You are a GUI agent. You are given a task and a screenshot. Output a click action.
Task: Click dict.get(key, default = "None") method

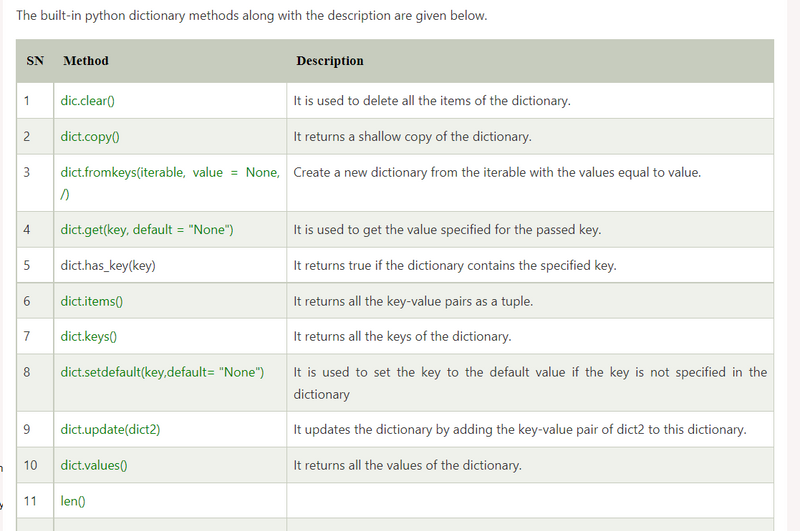[x=146, y=230]
